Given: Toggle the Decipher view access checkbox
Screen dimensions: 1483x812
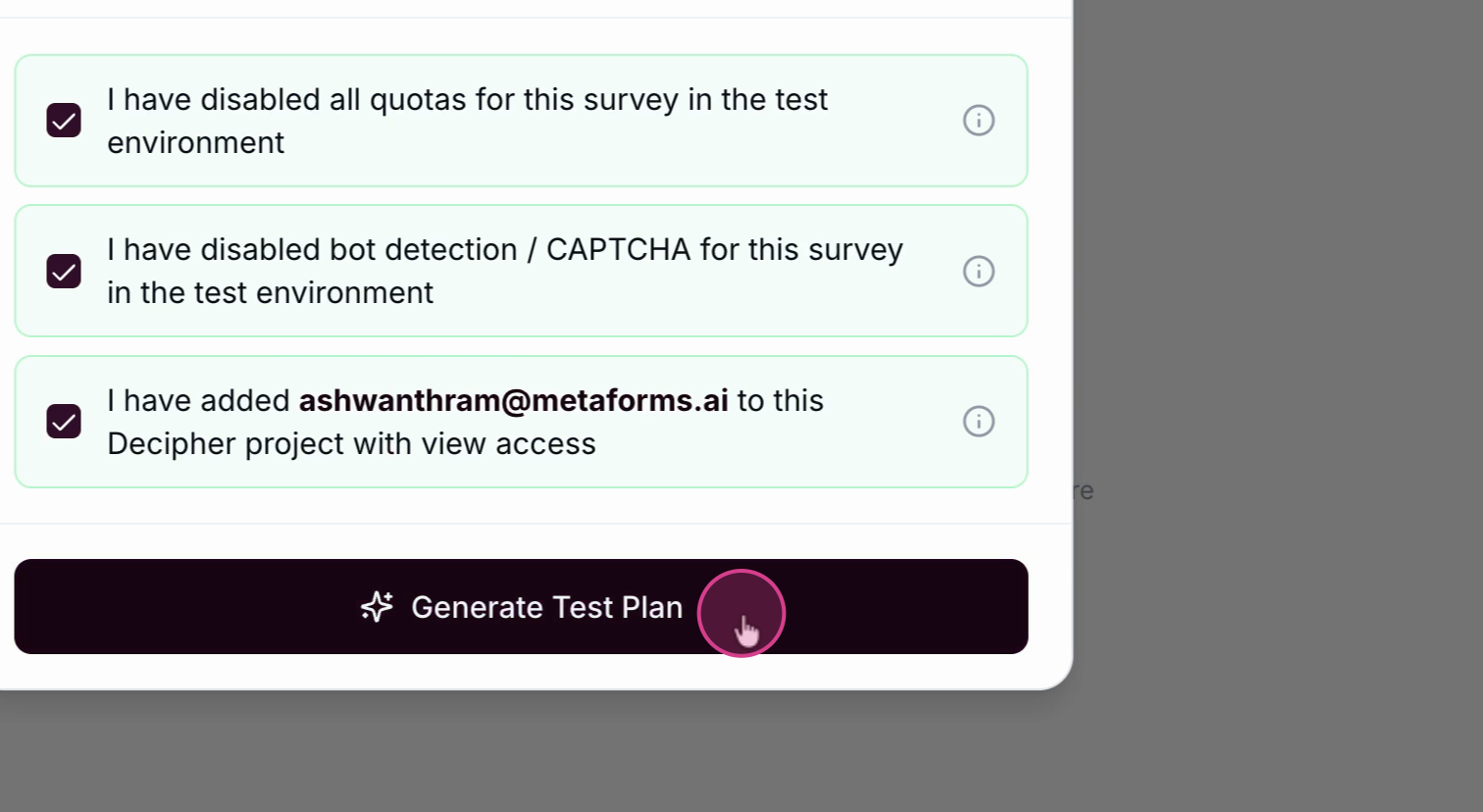Looking at the screenshot, I should click(64, 422).
